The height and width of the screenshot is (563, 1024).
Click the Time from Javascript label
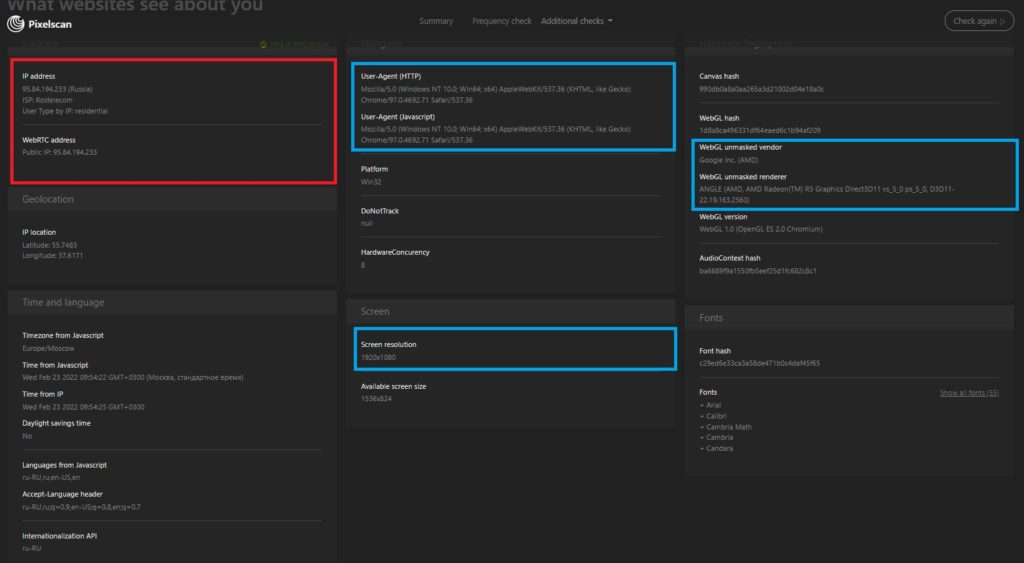pos(55,365)
